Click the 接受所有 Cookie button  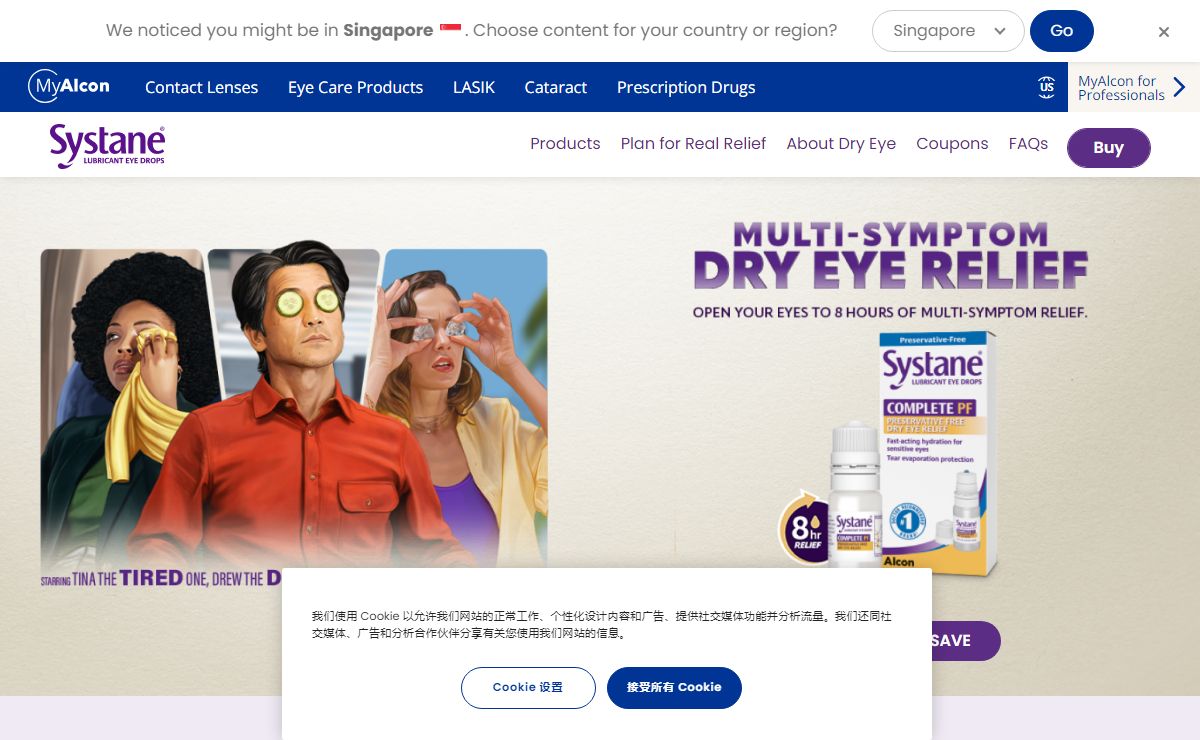coord(674,688)
